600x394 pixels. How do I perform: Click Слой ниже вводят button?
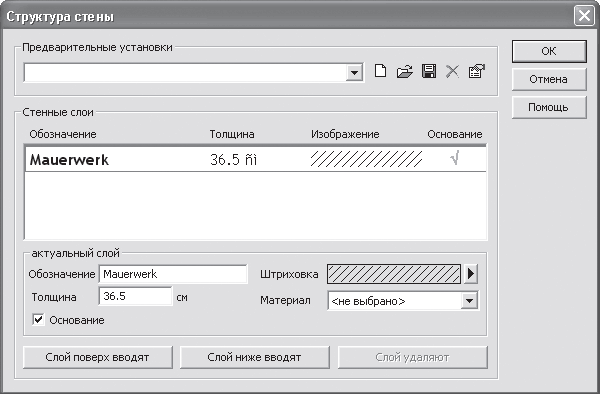(x=254, y=357)
